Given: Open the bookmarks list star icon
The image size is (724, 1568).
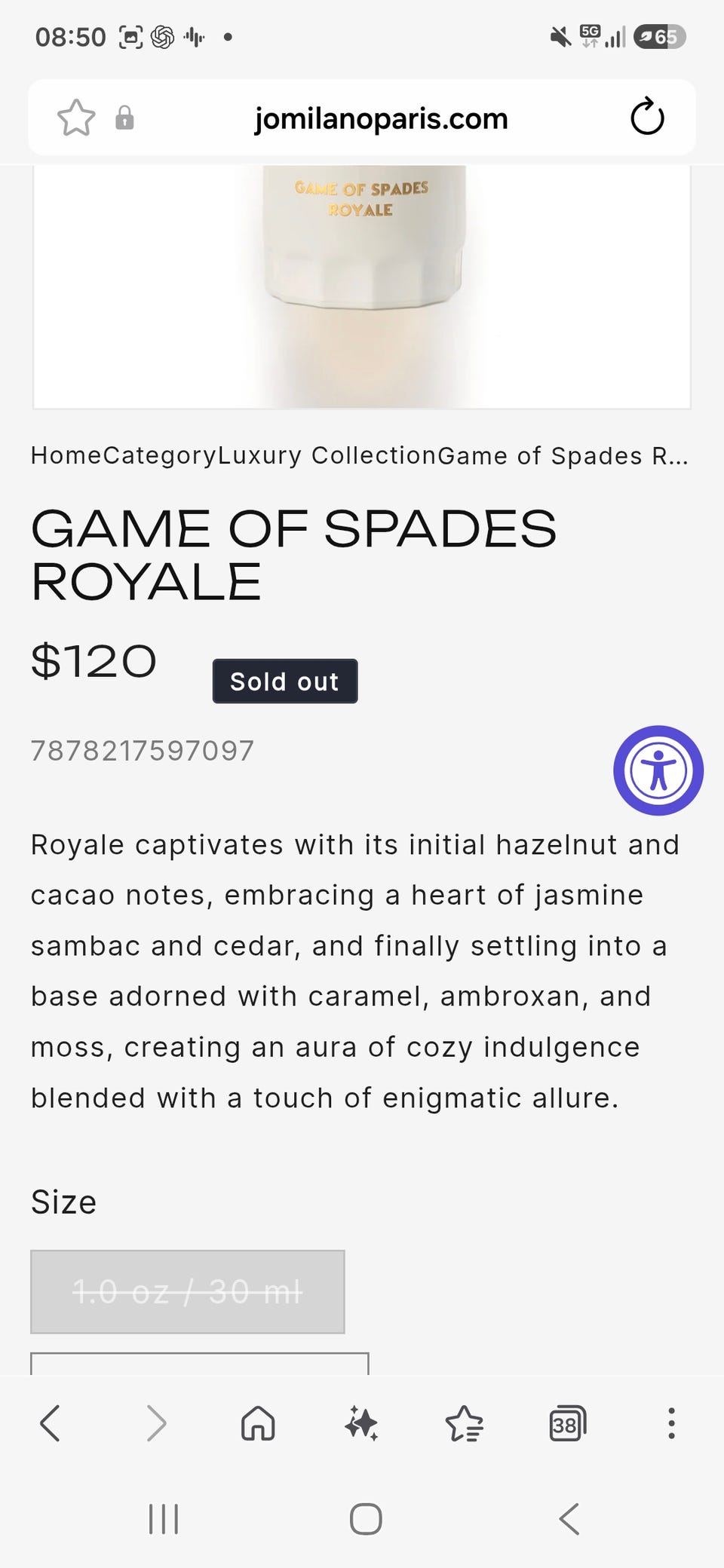Looking at the screenshot, I should tap(464, 1423).
